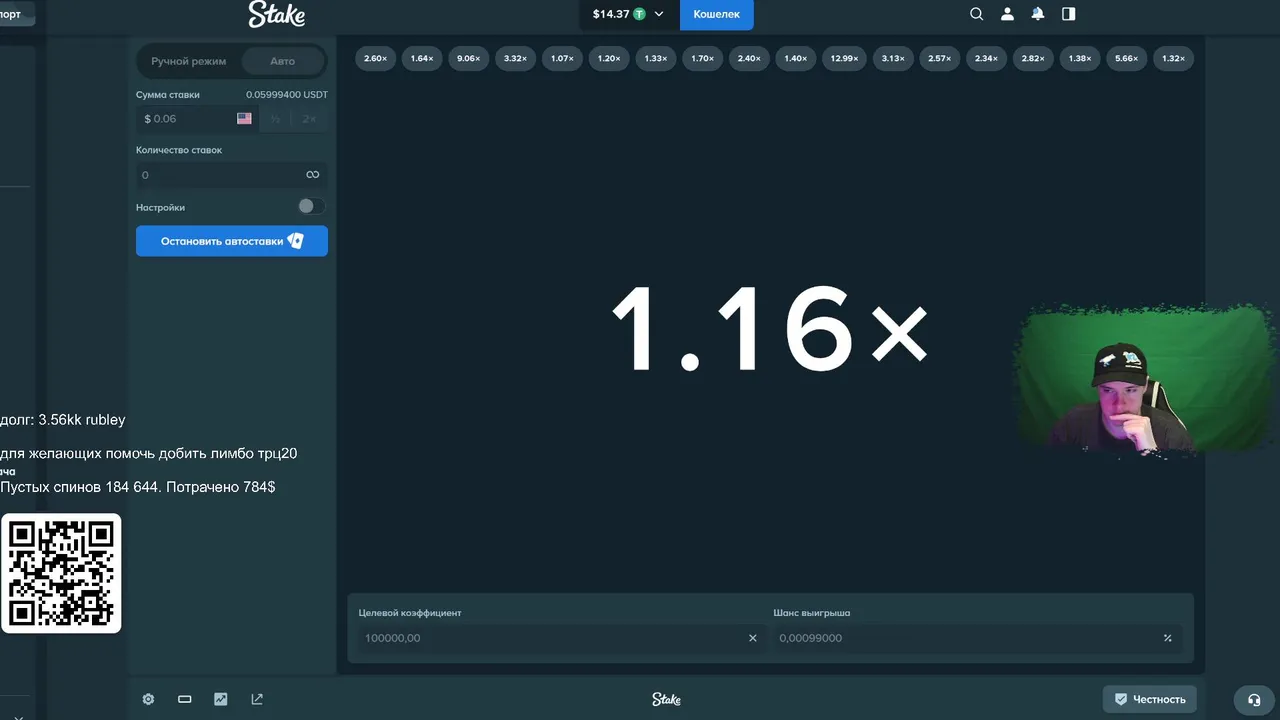
Task: Click the infinity icon in bet count
Action: click(313, 174)
